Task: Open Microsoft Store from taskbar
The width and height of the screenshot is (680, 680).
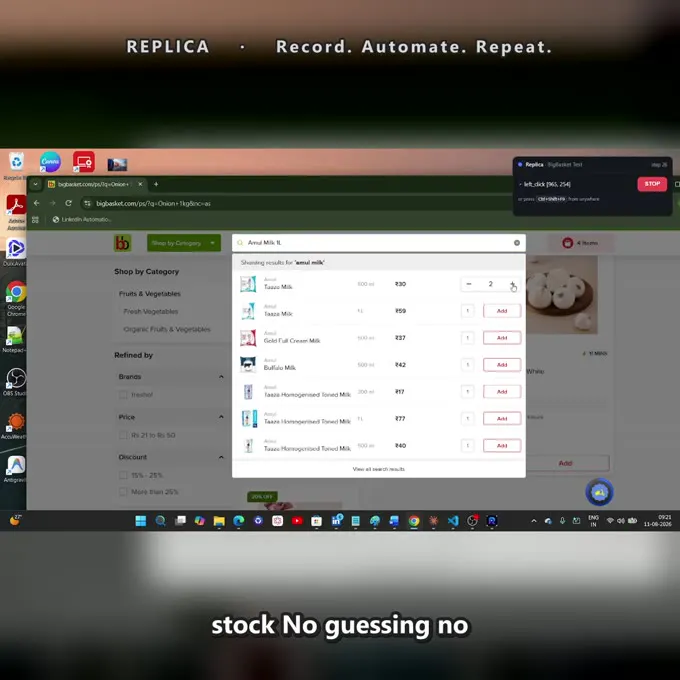Action: click(317, 521)
